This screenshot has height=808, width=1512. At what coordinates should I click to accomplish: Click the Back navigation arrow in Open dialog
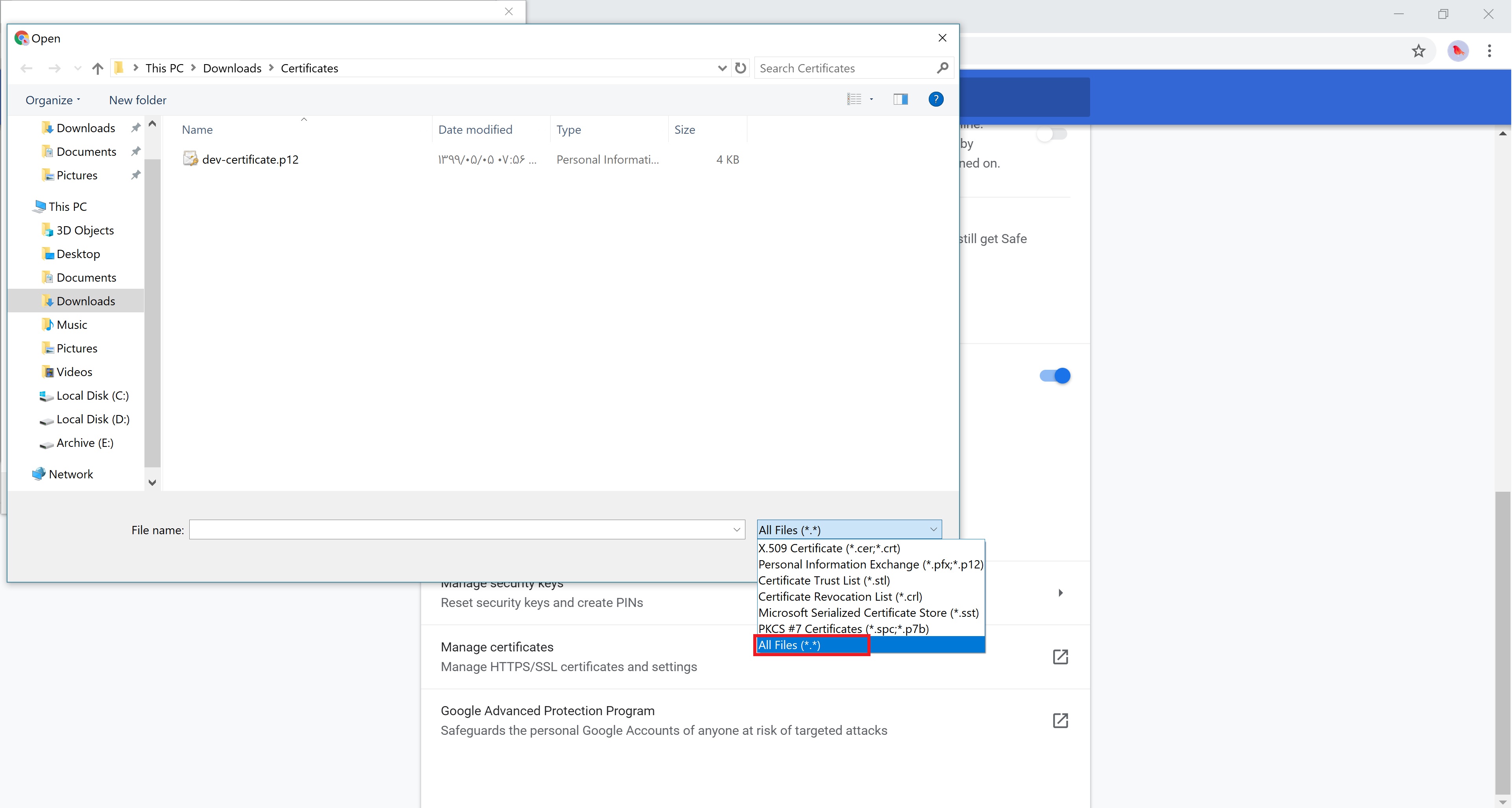point(26,68)
